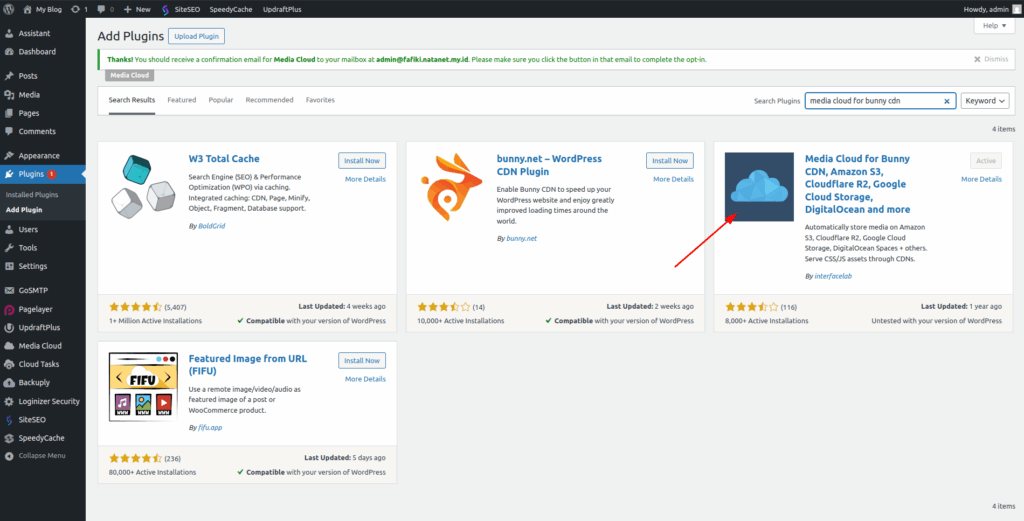Open Cloud Tasks in the sidebar
The height and width of the screenshot is (521, 1024).
(x=39, y=364)
